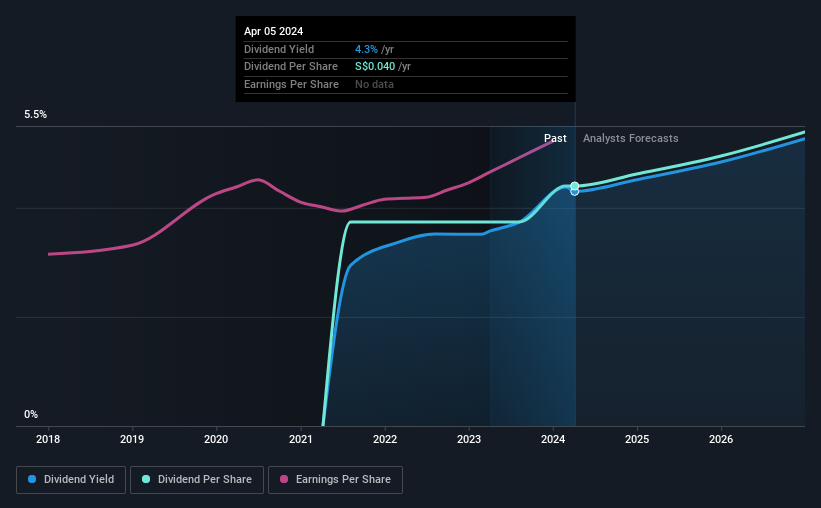Image resolution: width=821 pixels, height=508 pixels.
Task: Click the 2020 x-axis label
Action: [216, 439]
